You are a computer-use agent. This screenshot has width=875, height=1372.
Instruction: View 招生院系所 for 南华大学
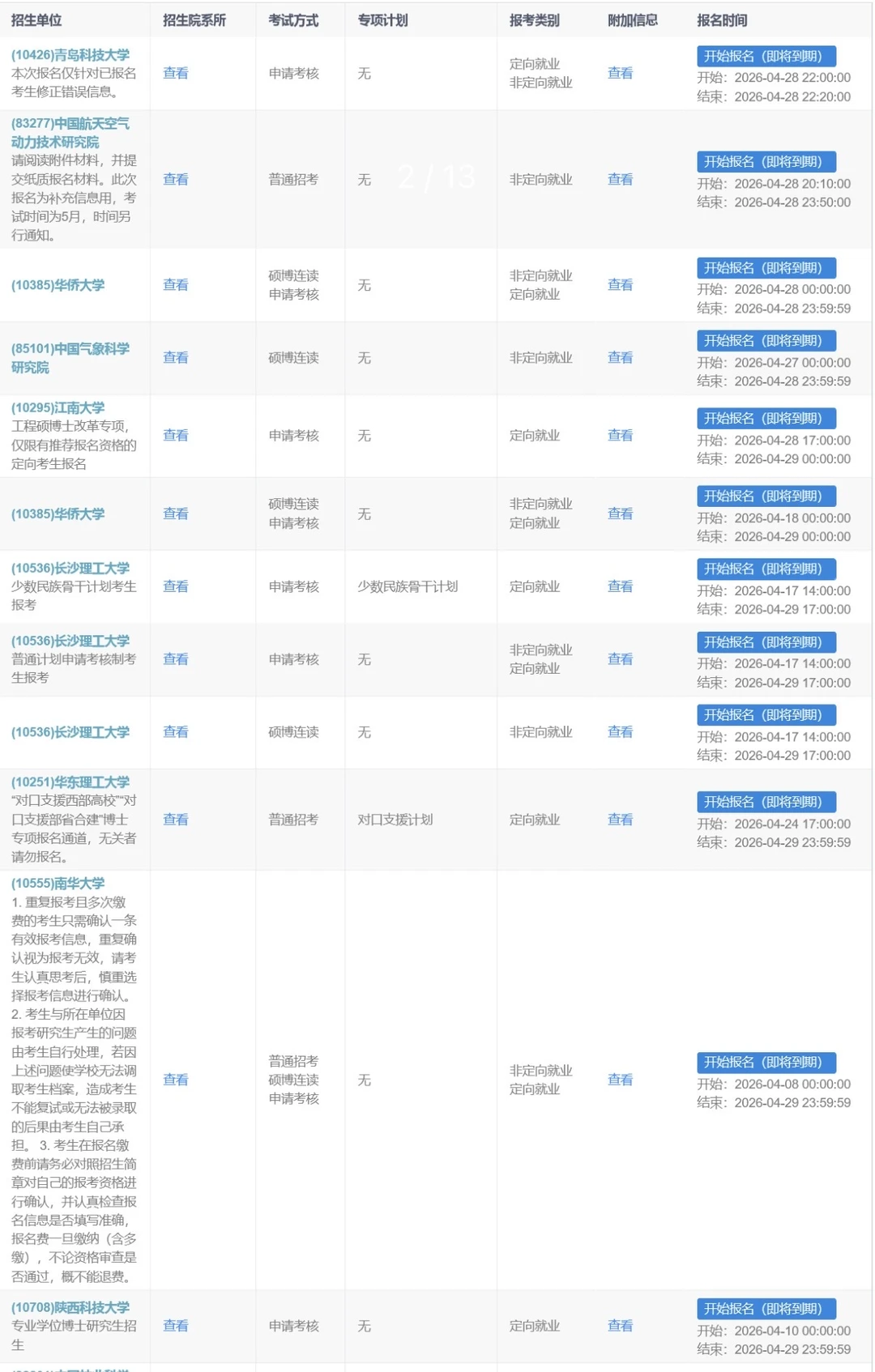point(176,1080)
